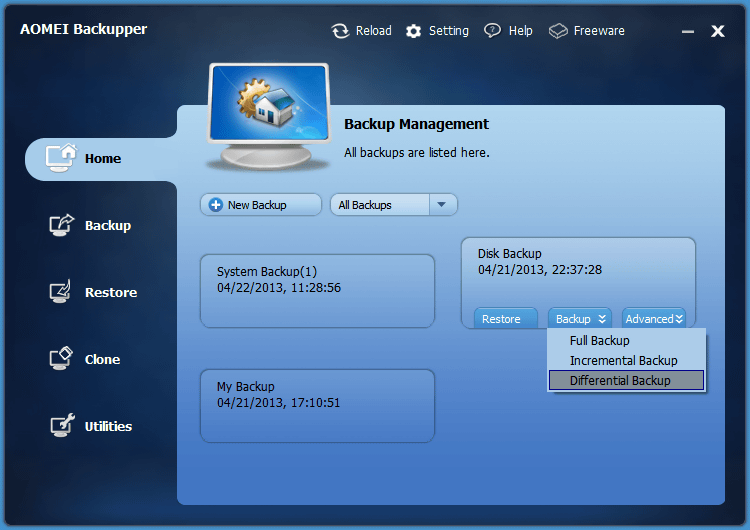Choose Incremental Backup from the menu
The image size is (750, 530).
626,361
